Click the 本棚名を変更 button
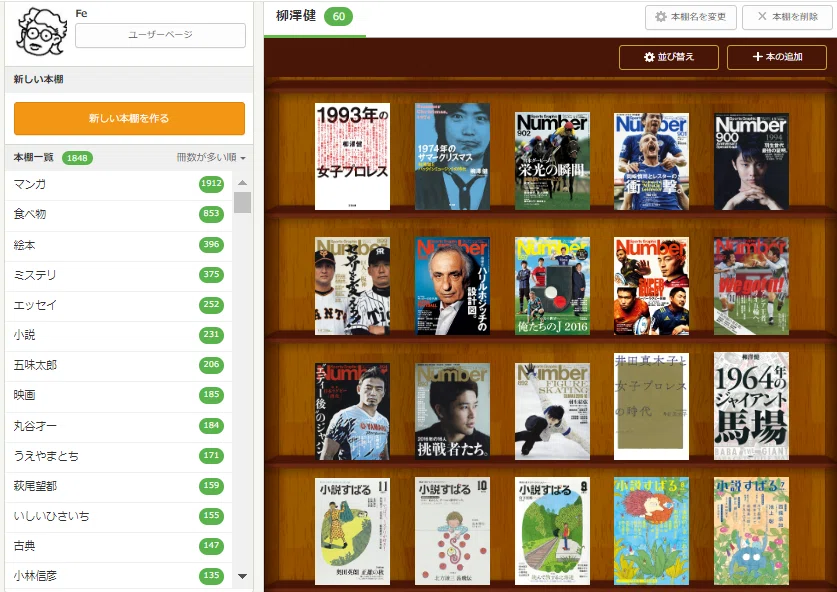 point(691,17)
